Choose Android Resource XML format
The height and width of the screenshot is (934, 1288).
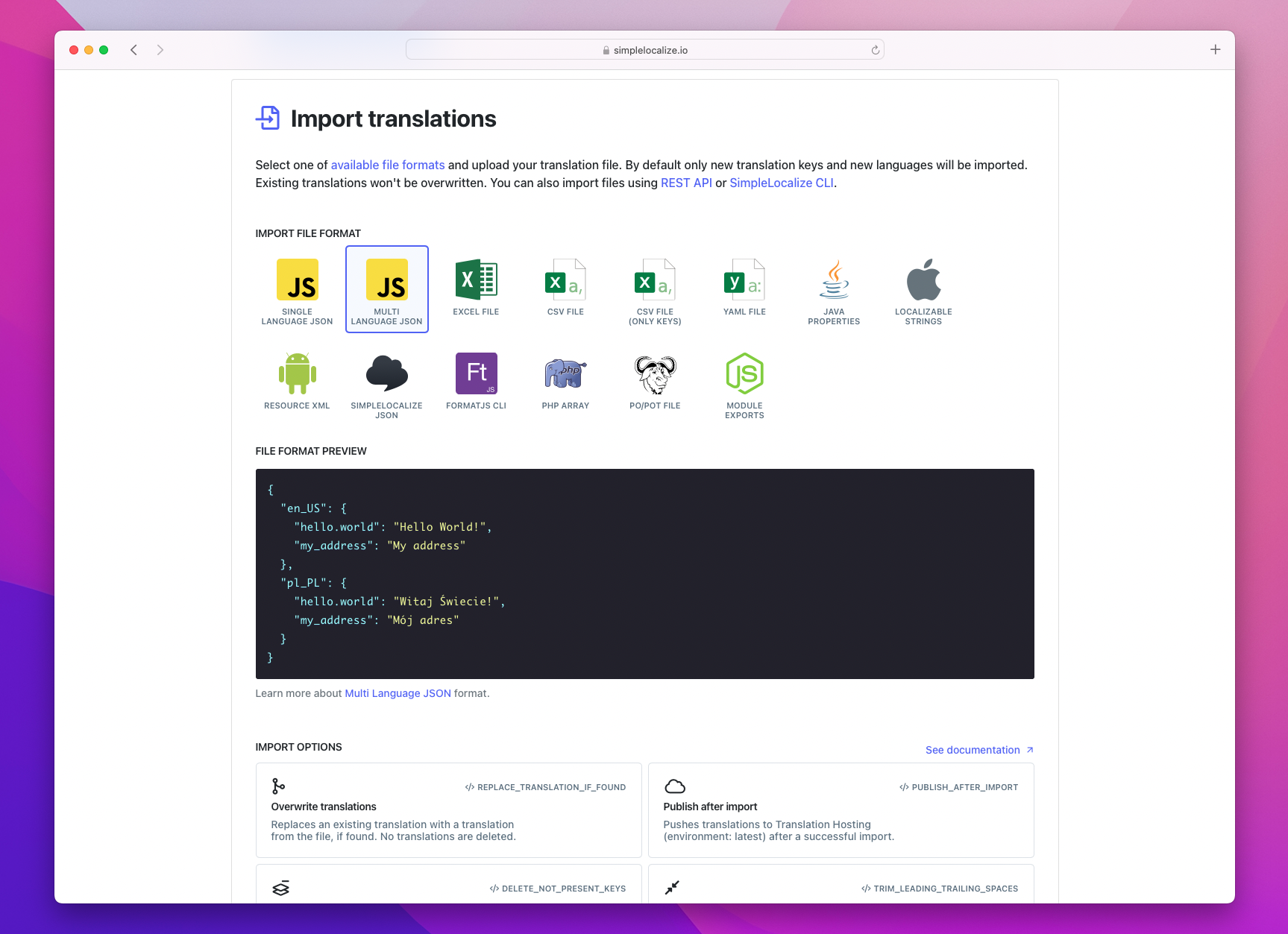click(x=297, y=383)
